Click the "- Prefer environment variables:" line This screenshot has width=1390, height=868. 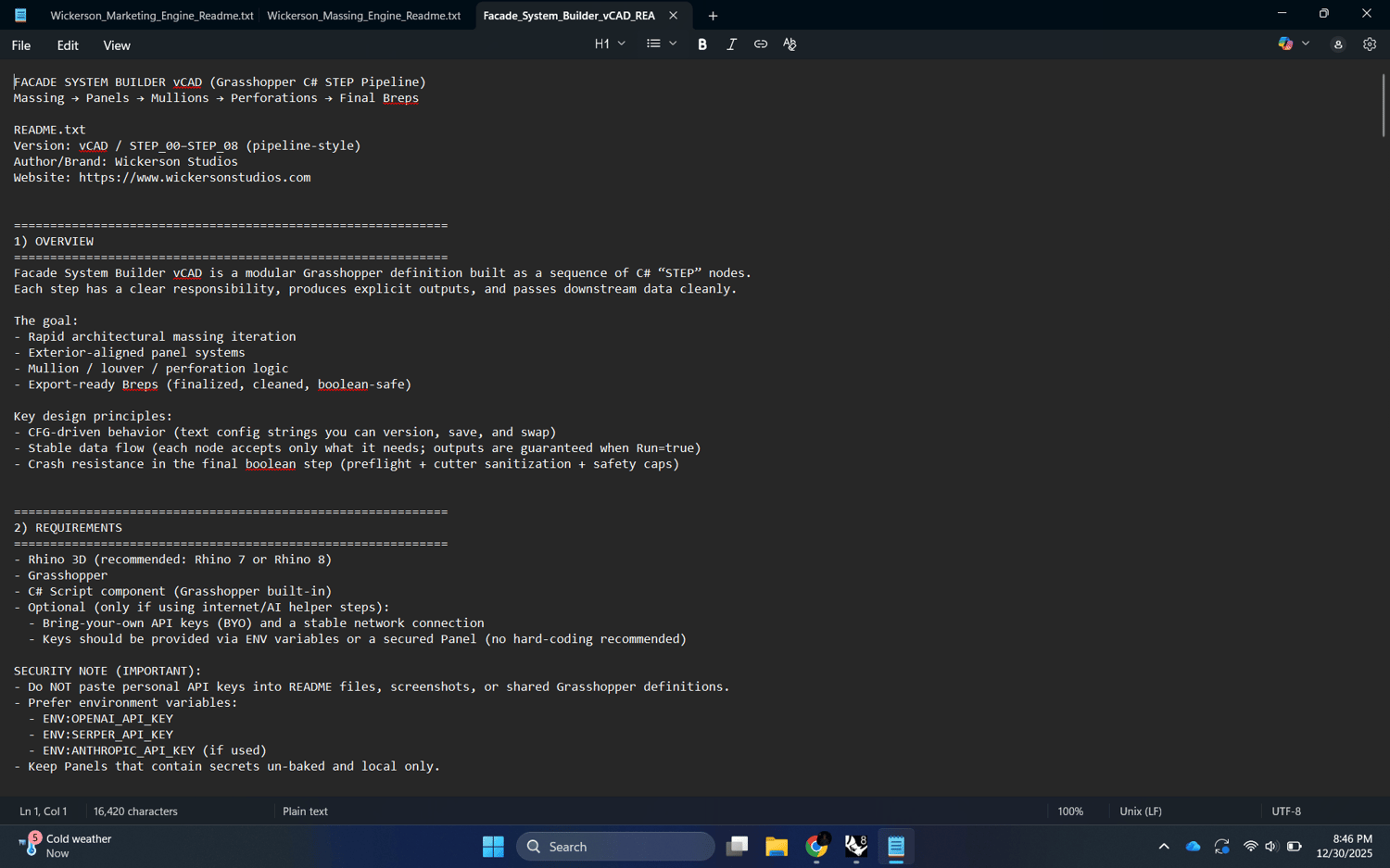[x=126, y=703]
